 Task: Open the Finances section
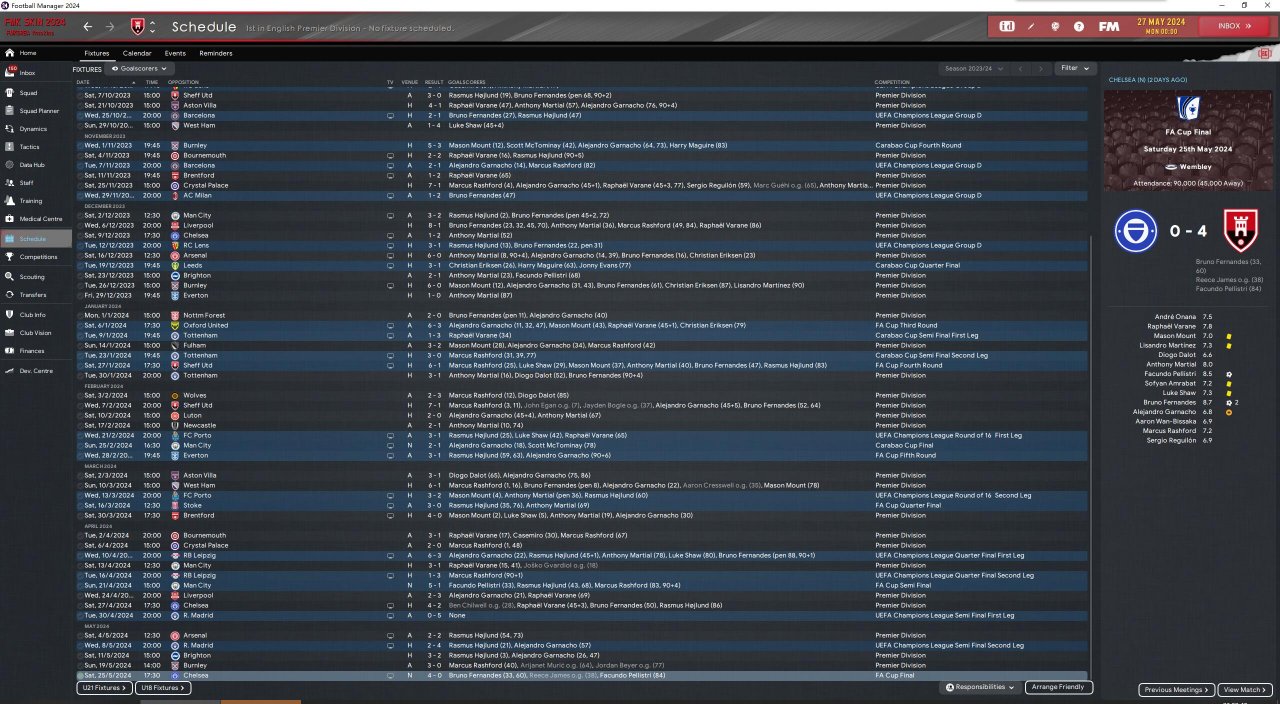32,351
